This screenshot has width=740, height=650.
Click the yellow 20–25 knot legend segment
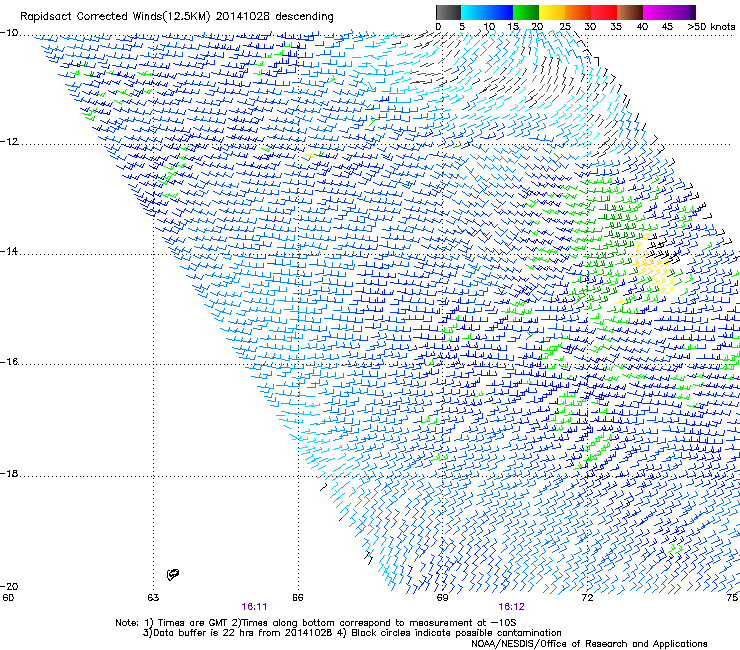(552, 12)
